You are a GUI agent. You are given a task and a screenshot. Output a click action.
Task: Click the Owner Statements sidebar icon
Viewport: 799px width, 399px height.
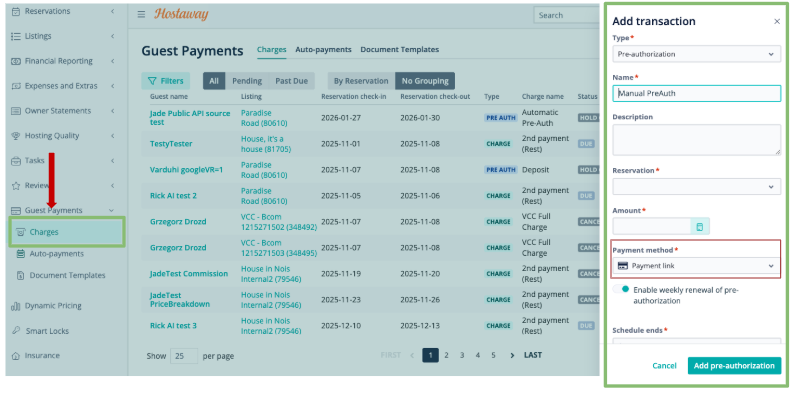16,111
